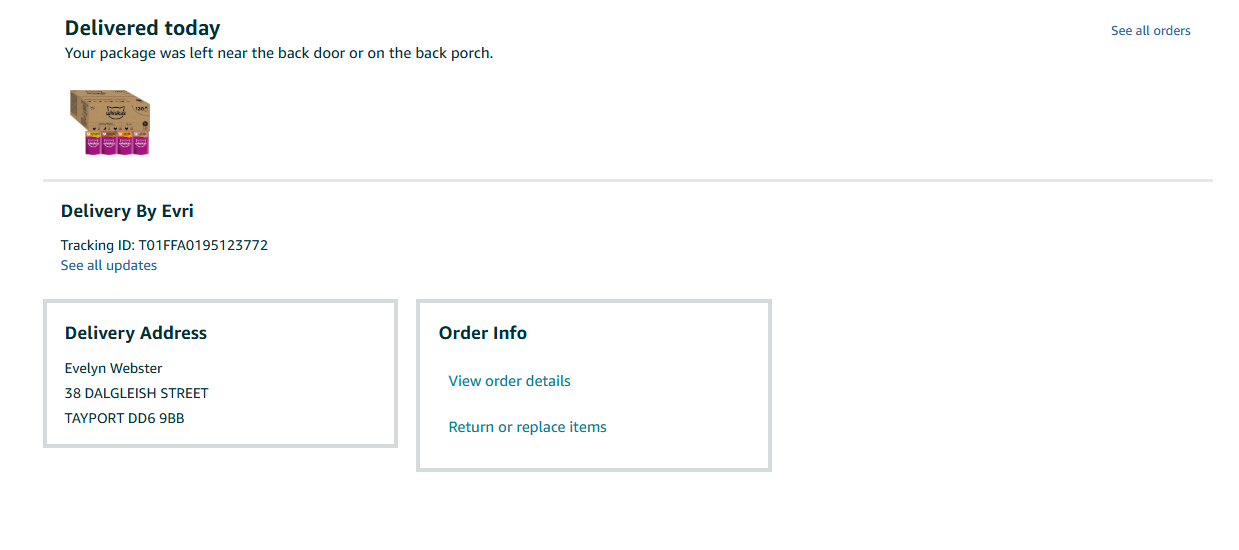Click the Delivery Address heading

pyautogui.click(x=136, y=333)
